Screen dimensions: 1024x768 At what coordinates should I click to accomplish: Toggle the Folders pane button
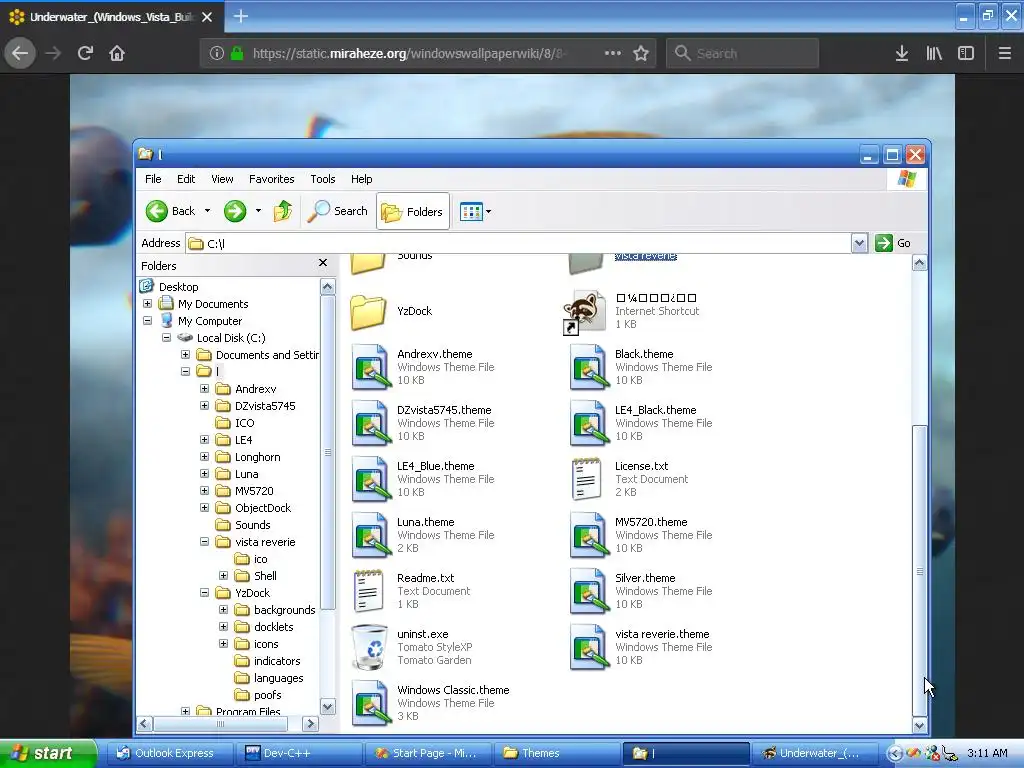(413, 211)
